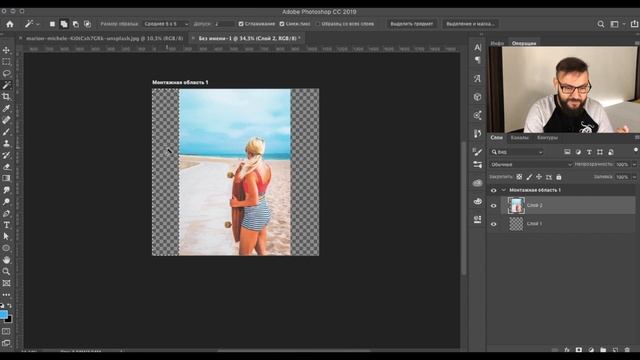Hide the Слой 2 layer
640x360 pixels.
tap(493, 206)
